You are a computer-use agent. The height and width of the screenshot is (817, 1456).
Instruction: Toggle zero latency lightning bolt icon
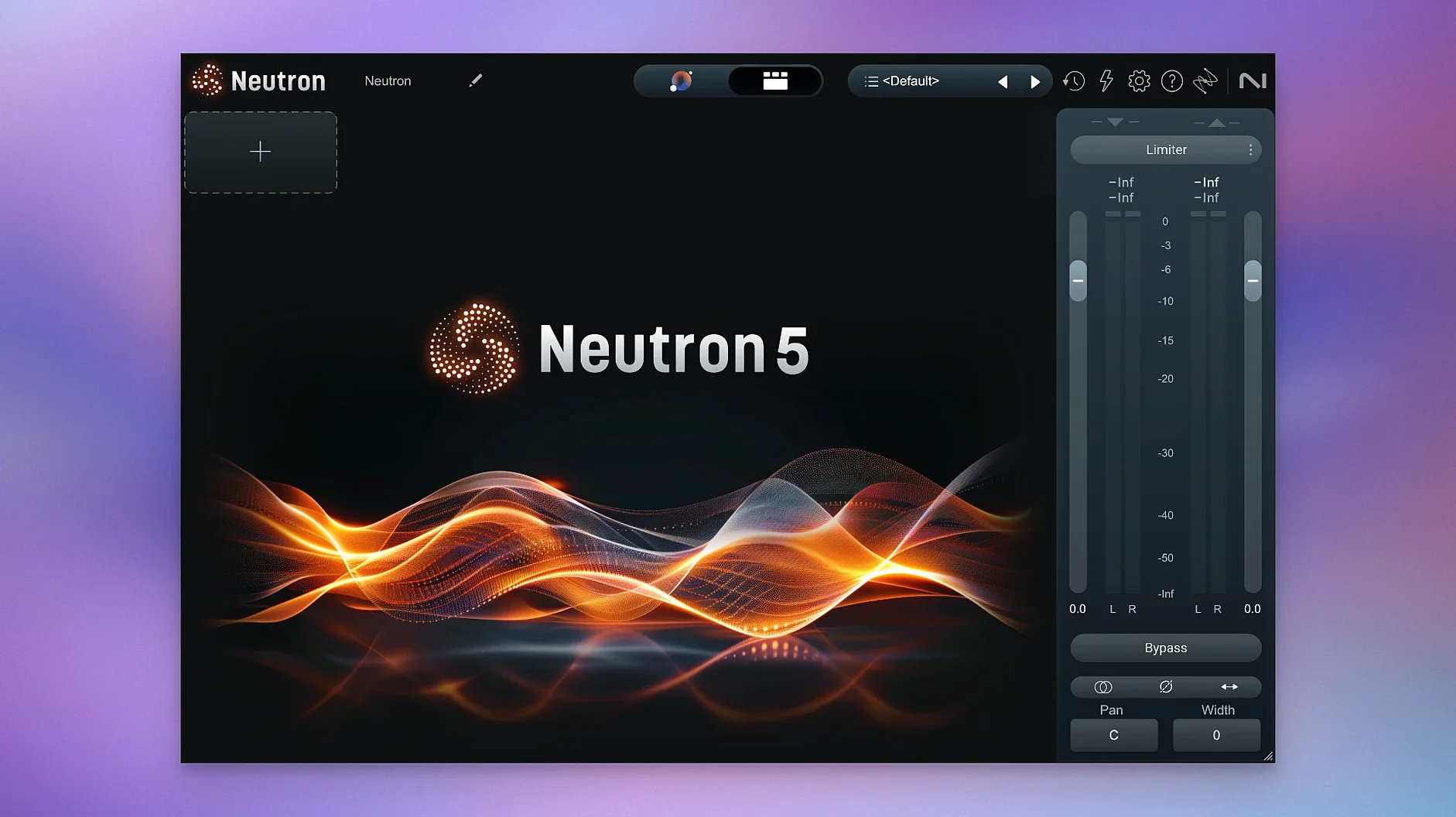(x=1106, y=80)
